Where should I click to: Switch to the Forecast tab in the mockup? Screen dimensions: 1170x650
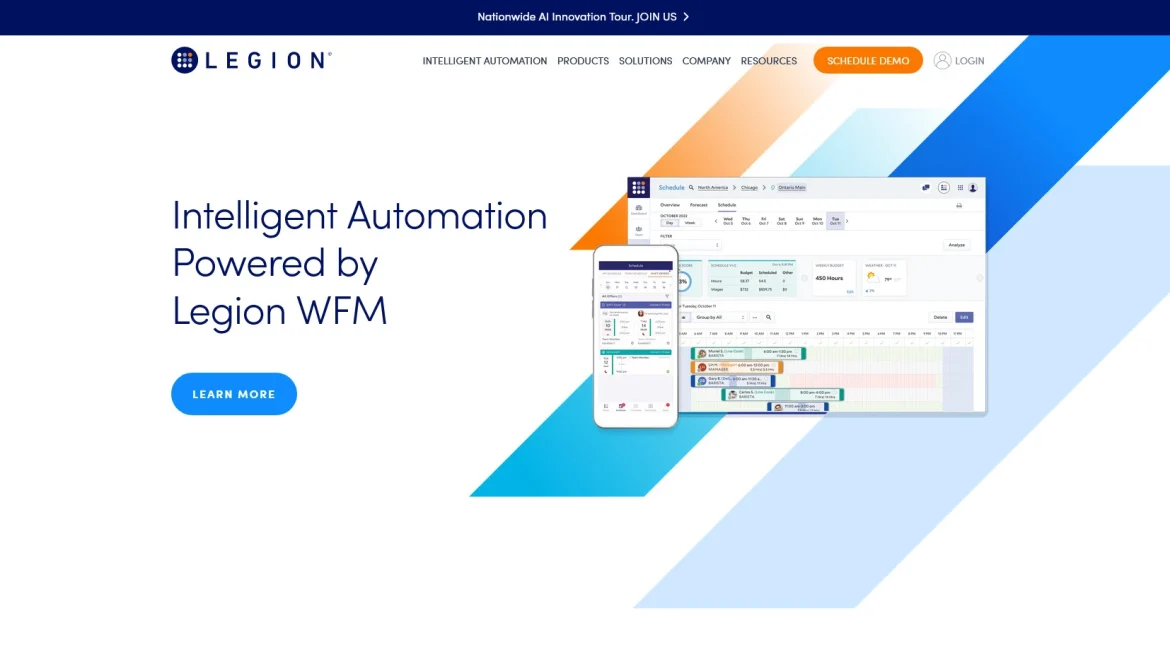point(698,205)
